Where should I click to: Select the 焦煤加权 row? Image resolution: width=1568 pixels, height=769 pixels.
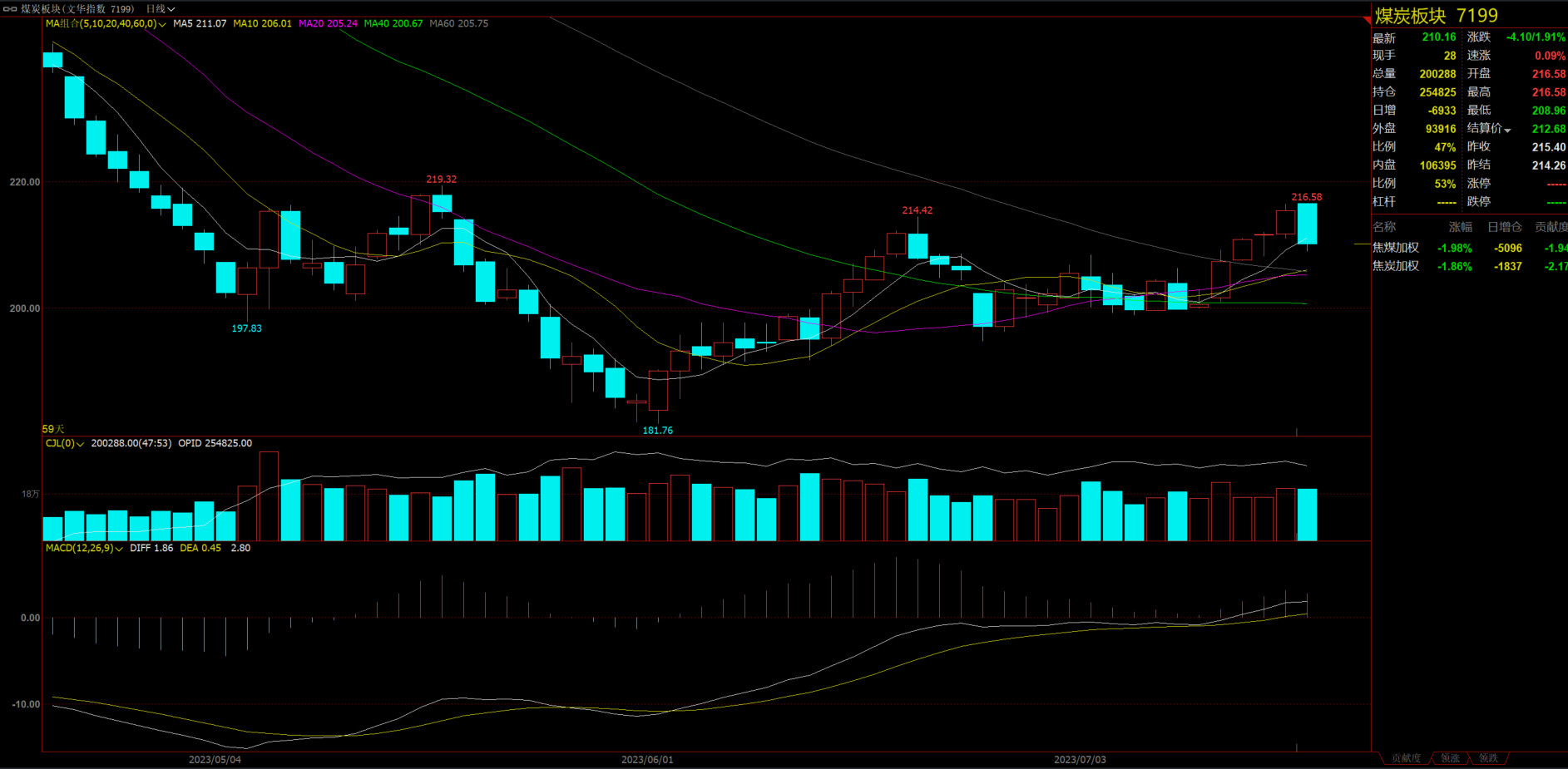coord(1470,248)
